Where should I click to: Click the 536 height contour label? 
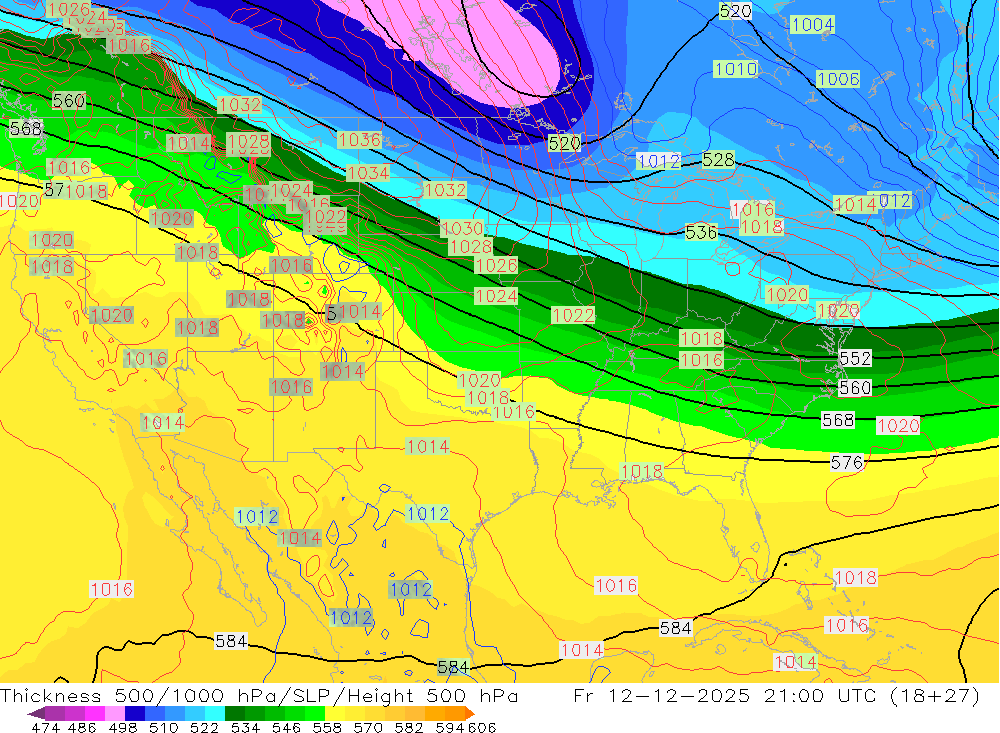[701, 232]
